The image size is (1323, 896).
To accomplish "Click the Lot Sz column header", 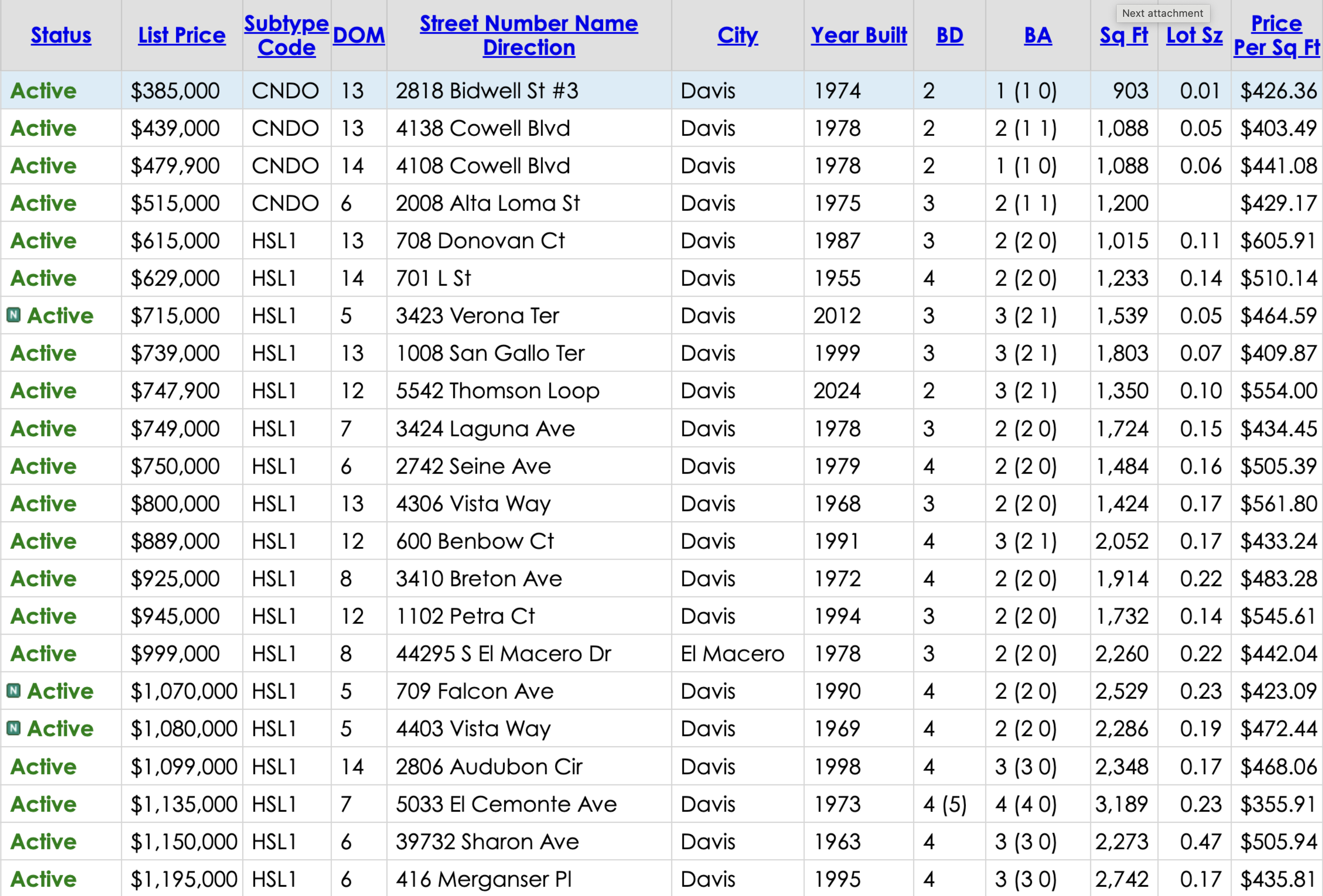I will pos(1194,35).
